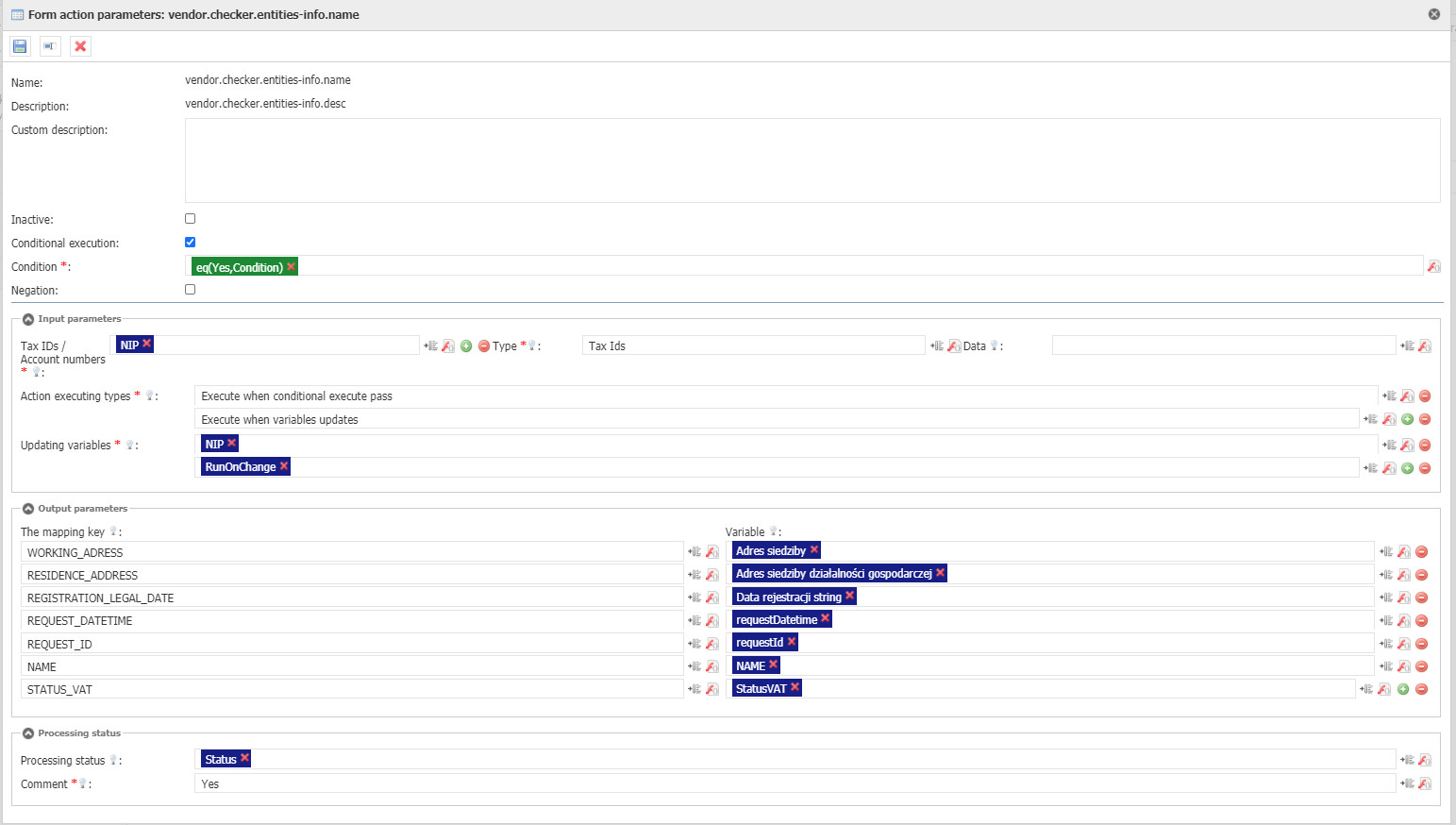
Task: Close the Form action parameters dialog
Action: click(x=1433, y=14)
